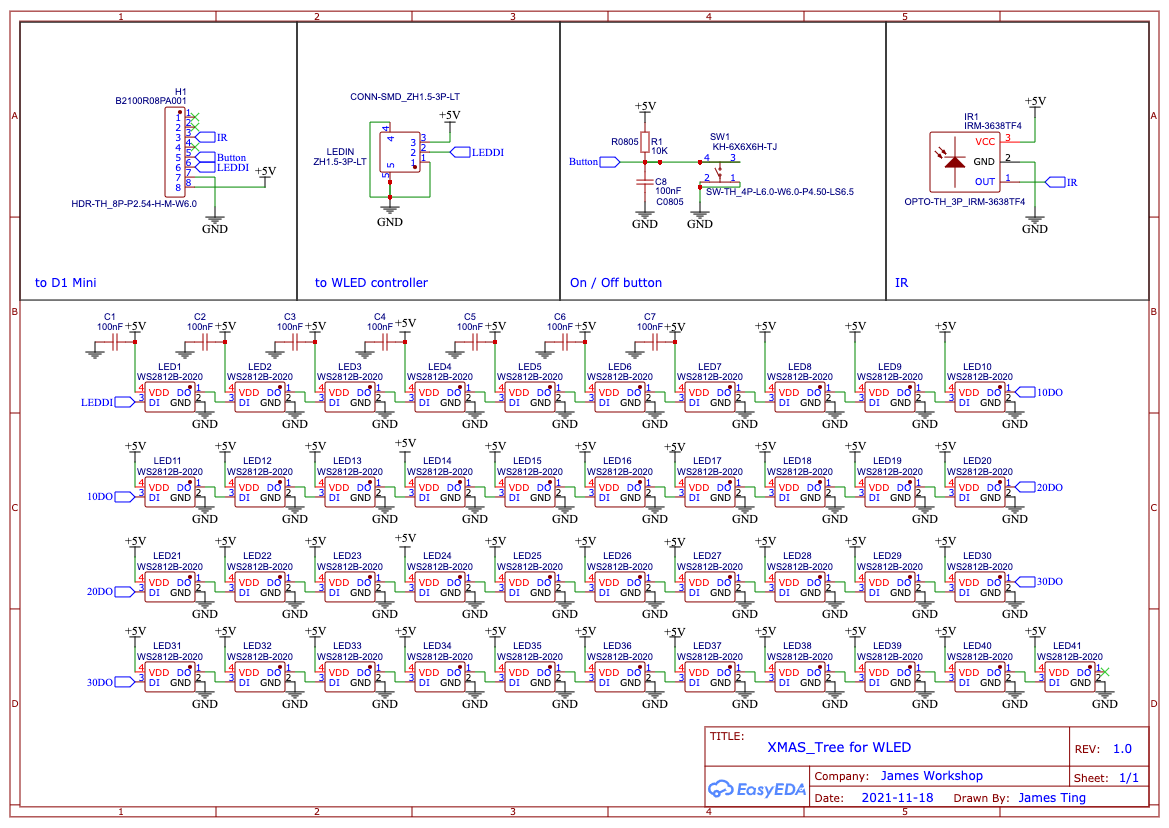Click the EasyEDA logo in the title block
This screenshot has width=1169, height=828.
[755, 789]
